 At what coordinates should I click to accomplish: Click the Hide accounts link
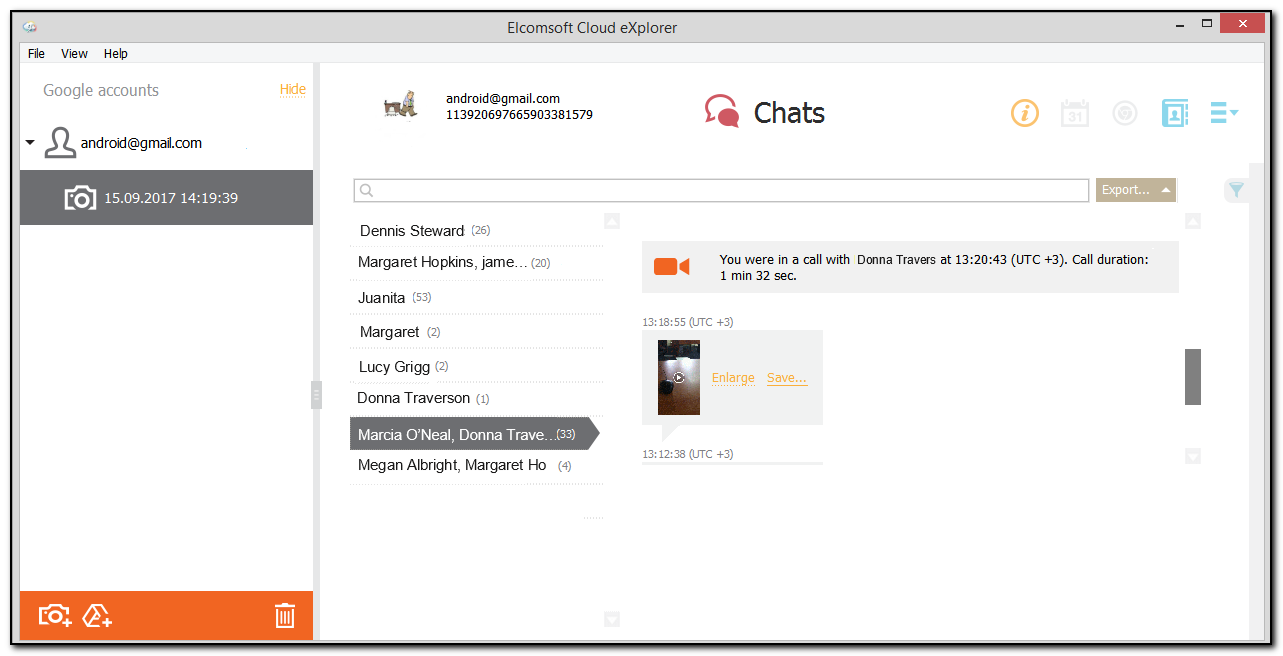coord(292,90)
